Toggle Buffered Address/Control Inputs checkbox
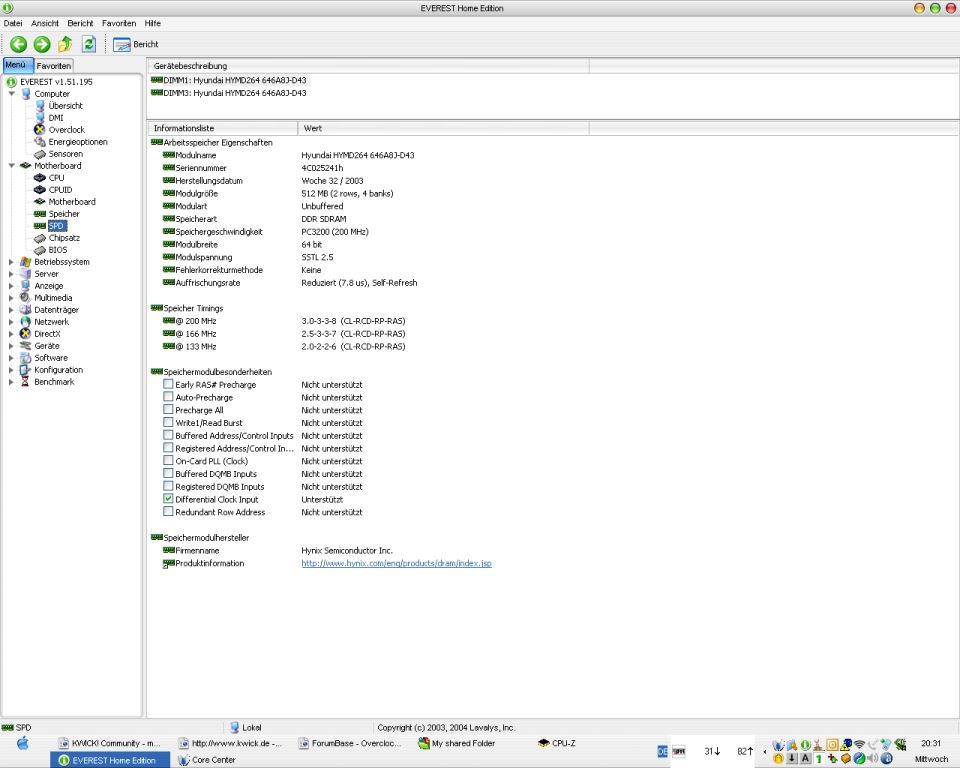 [168, 435]
